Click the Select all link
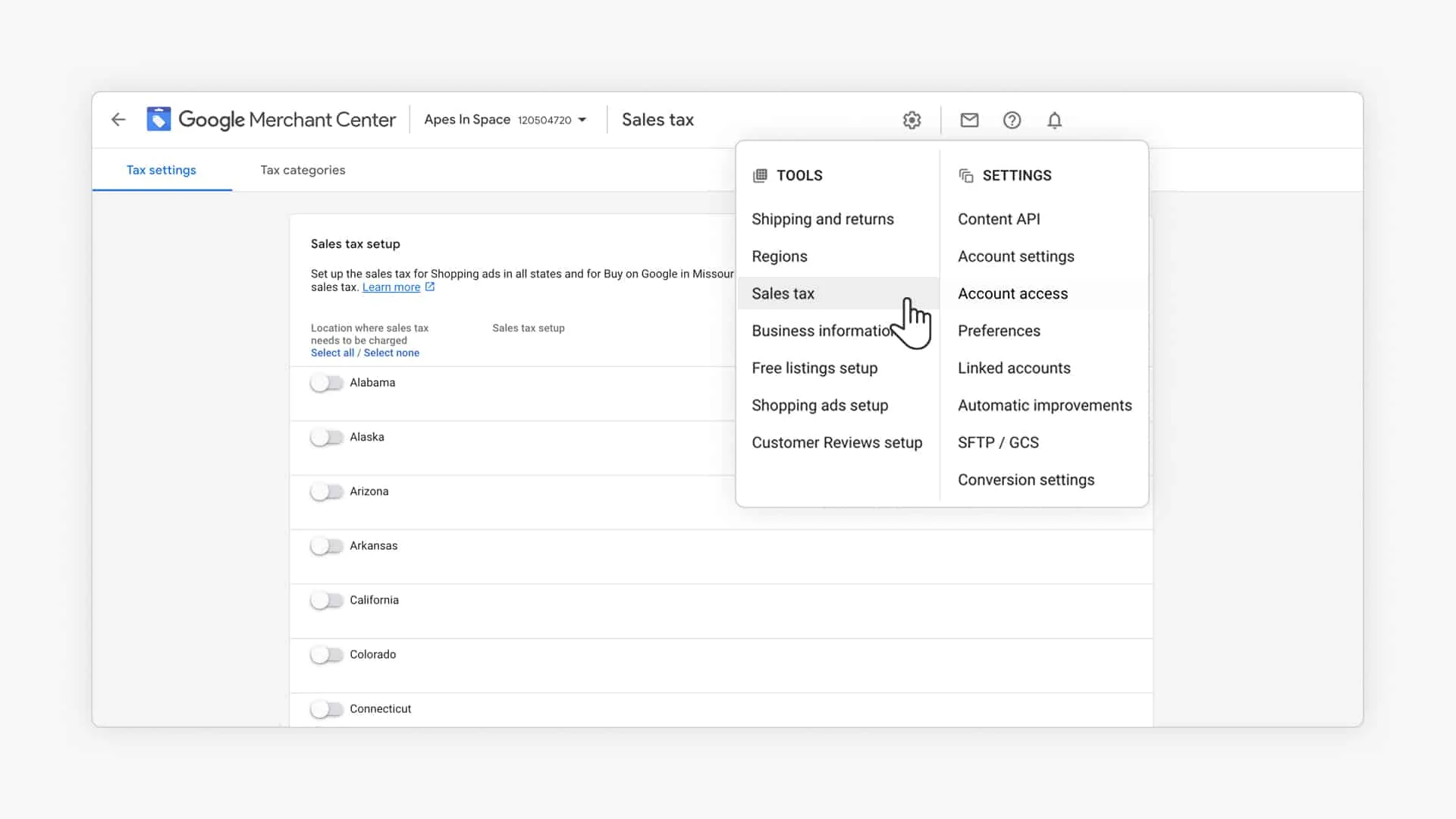 332,353
